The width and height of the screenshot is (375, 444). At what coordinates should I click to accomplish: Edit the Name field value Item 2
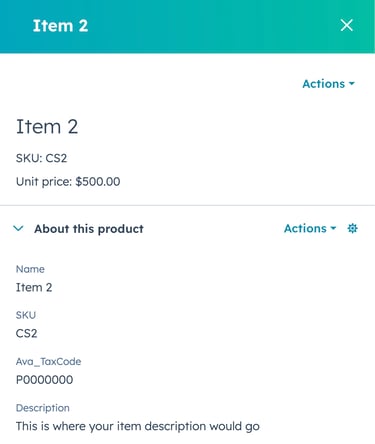point(34,287)
